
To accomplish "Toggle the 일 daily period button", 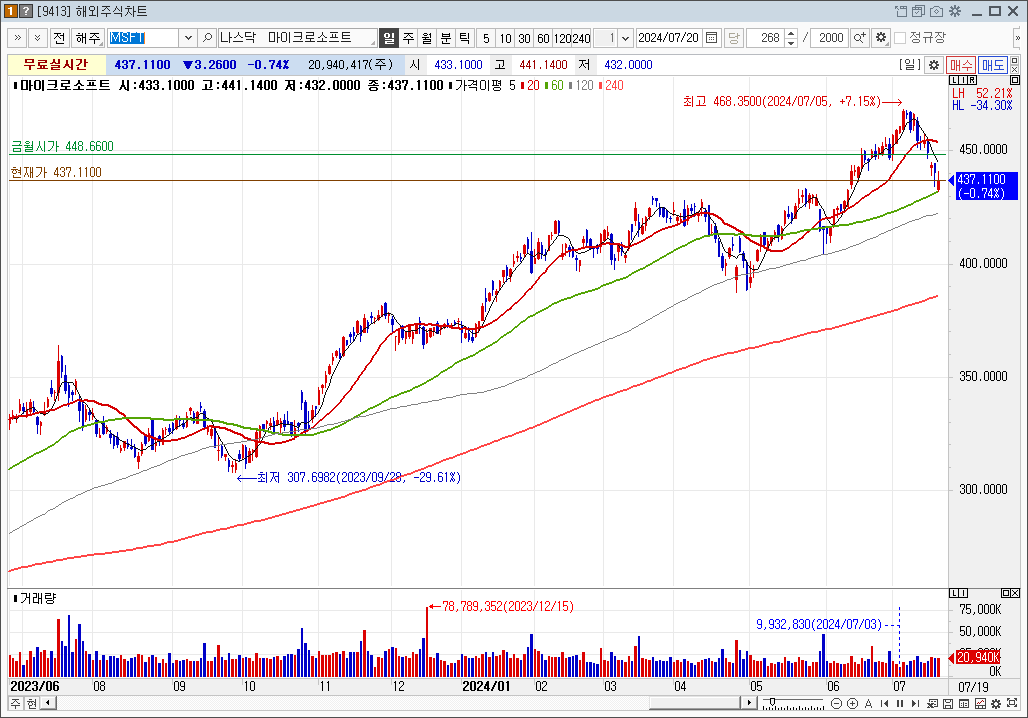I will coord(389,38).
